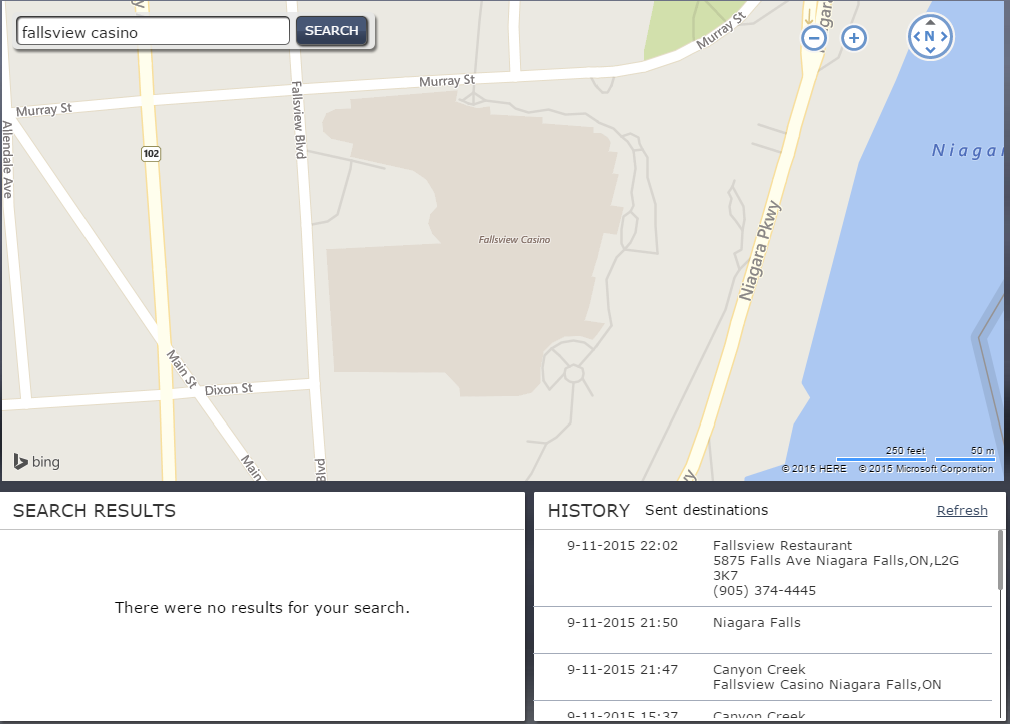Click phone number (905) 374-4445
Screen dimensions: 1010x724
tap(764, 591)
